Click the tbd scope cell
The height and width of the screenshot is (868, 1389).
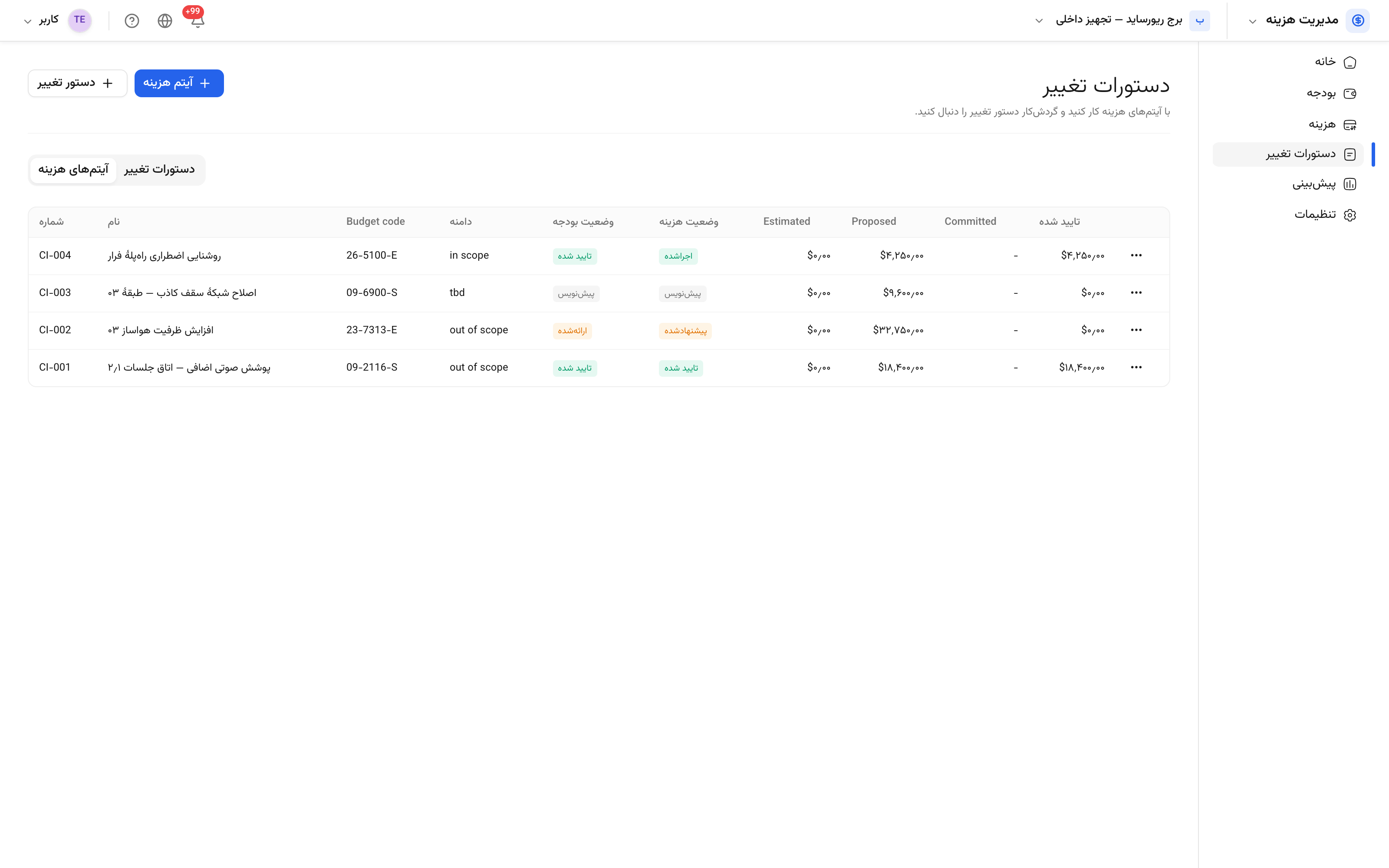(x=457, y=293)
